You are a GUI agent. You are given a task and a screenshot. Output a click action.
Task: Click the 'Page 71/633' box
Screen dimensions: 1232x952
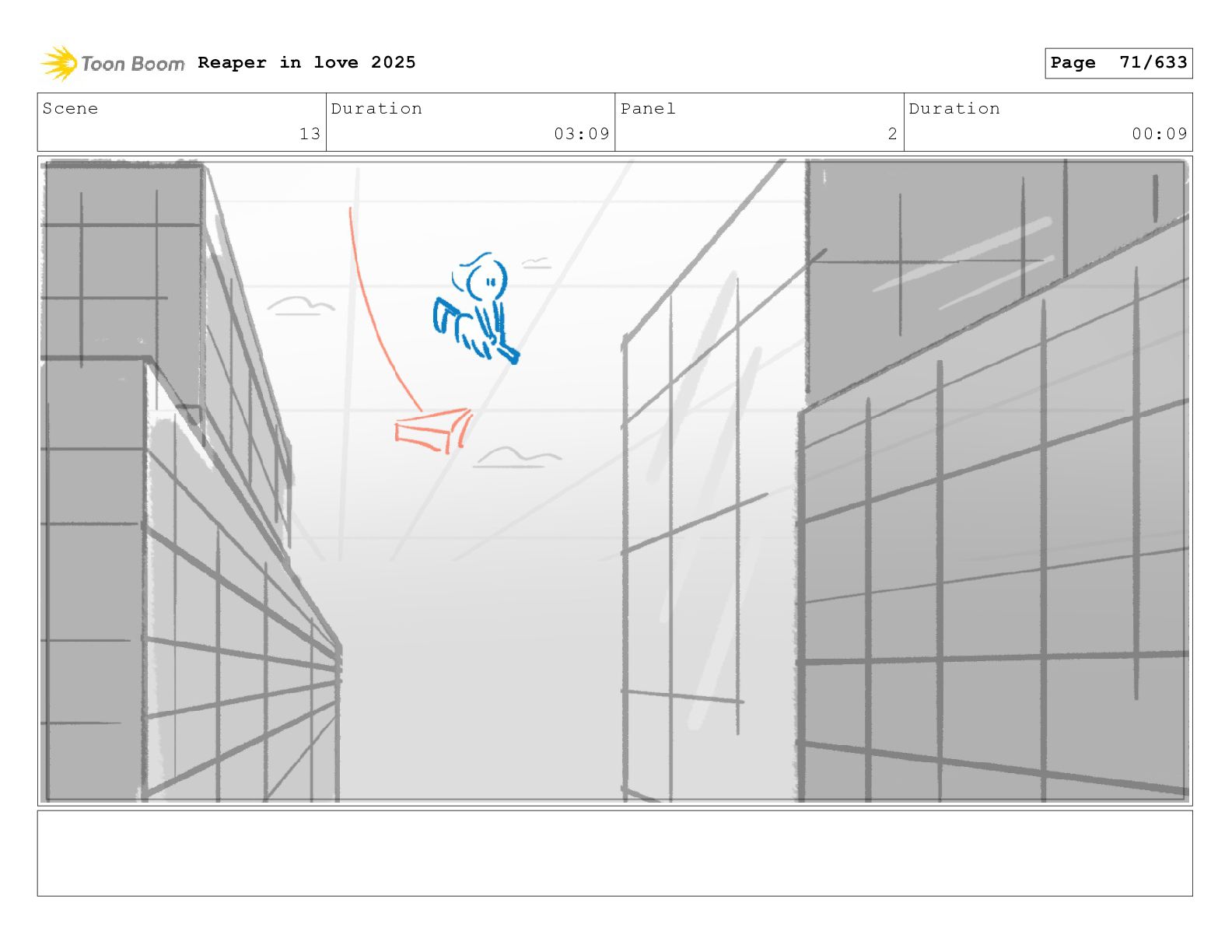point(1118,63)
